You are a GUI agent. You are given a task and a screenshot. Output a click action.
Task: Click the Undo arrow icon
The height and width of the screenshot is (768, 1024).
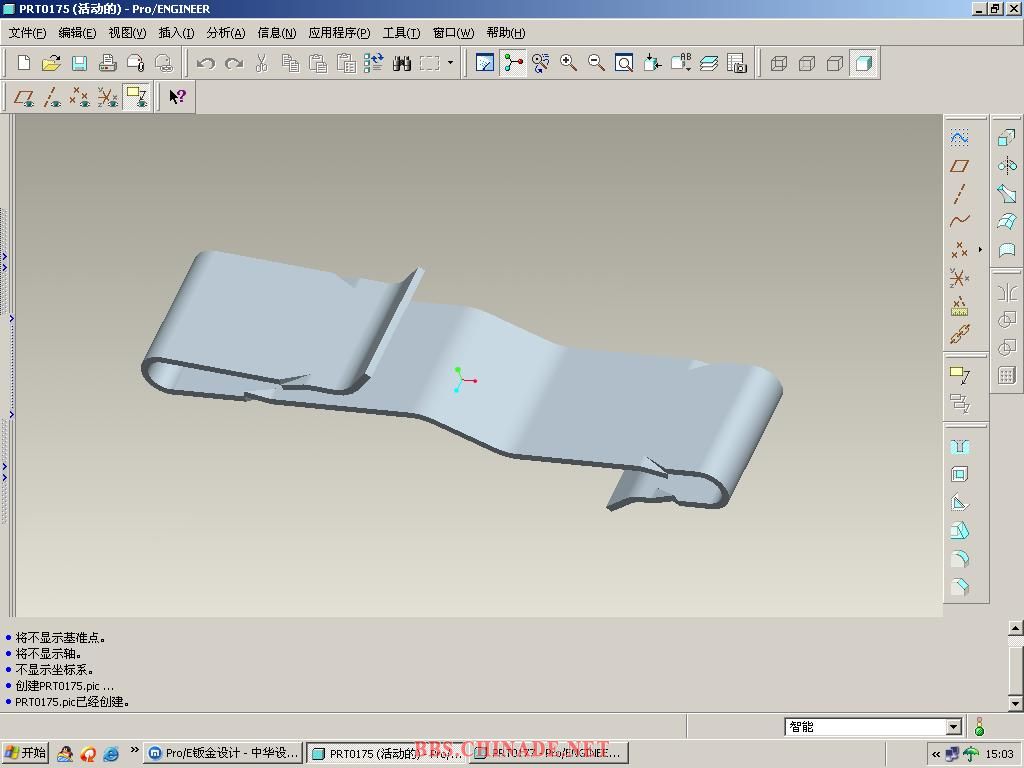pyautogui.click(x=206, y=63)
